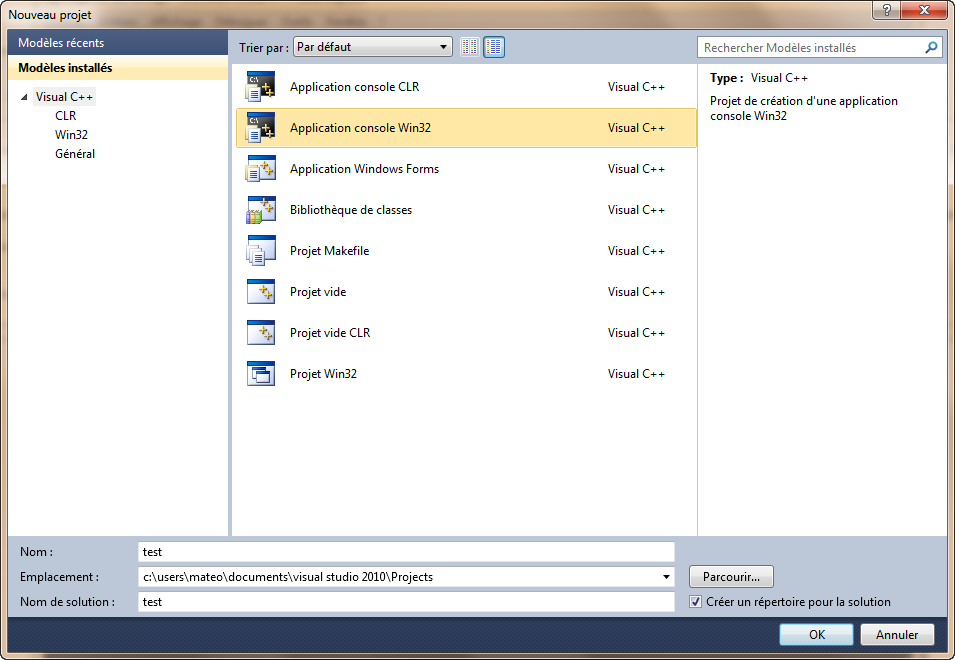The height and width of the screenshot is (660, 955).
Task: Select the Projet vide template icon
Action: pos(260,292)
